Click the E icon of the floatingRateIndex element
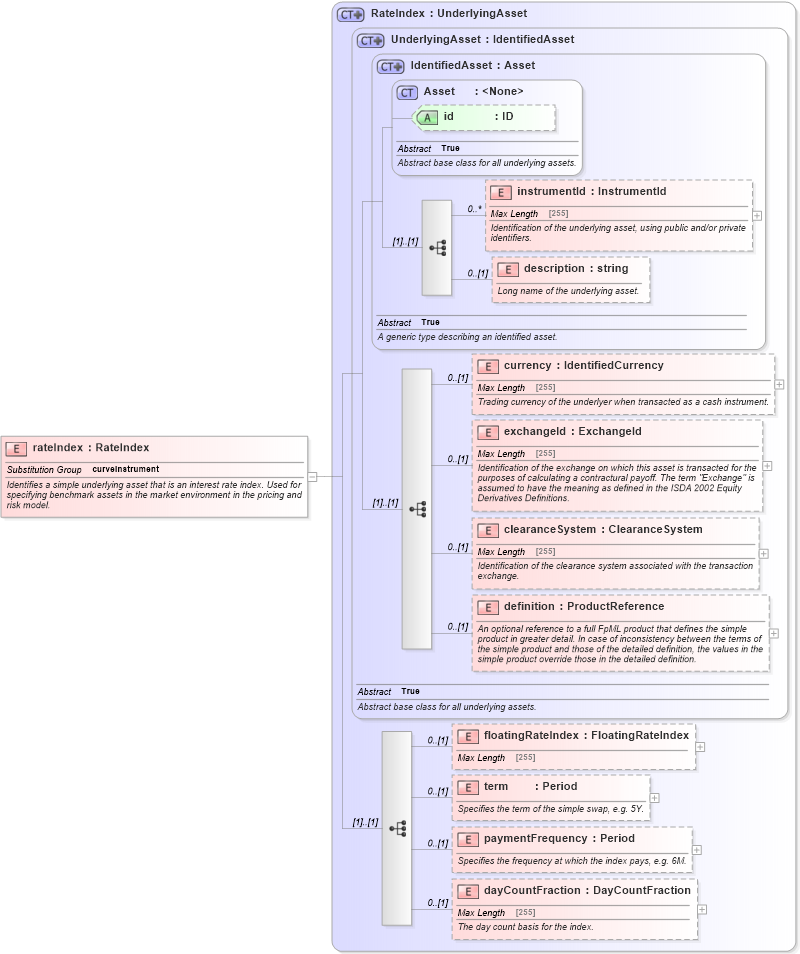Screen dimensions: 800x954 466,736
